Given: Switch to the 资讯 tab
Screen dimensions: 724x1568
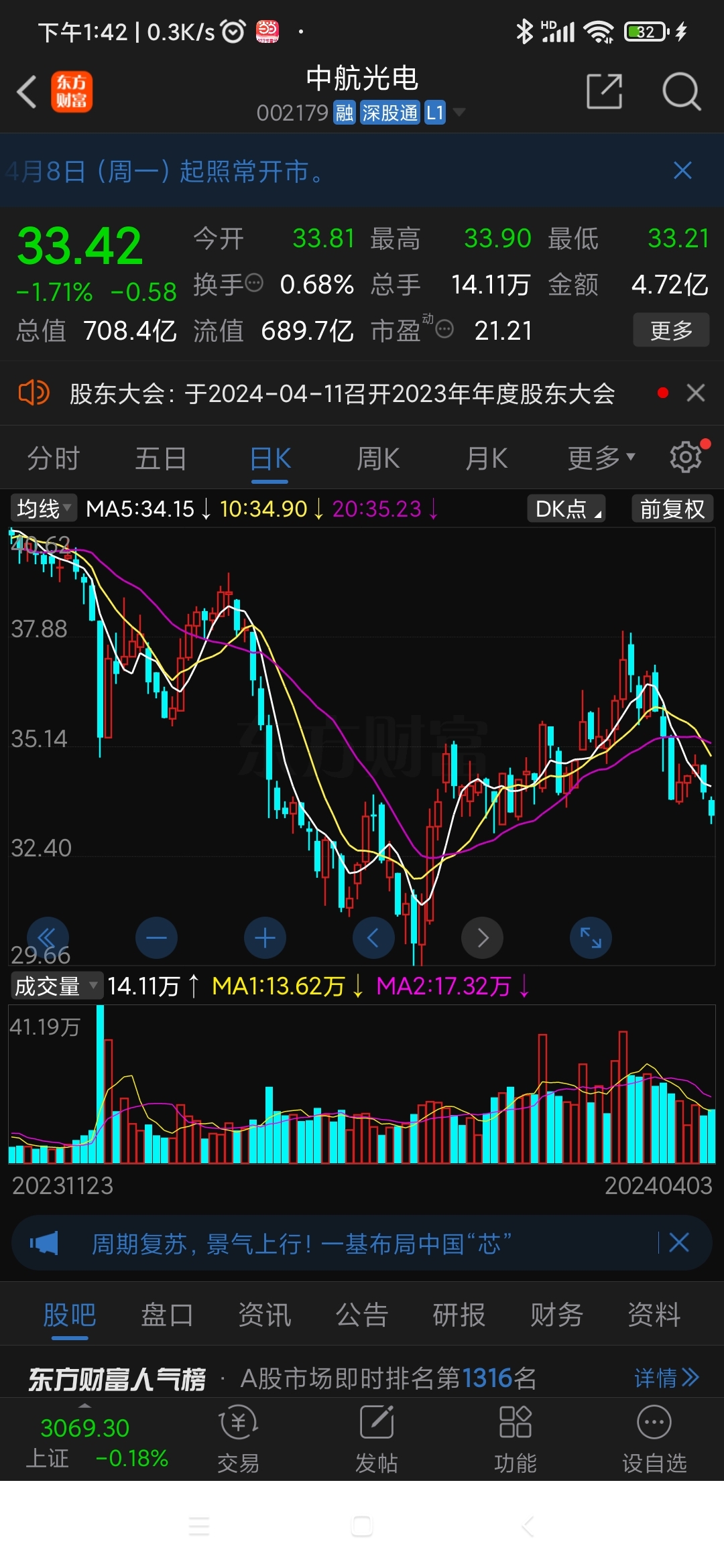Looking at the screenshot, I should (x=265, y=1315).
